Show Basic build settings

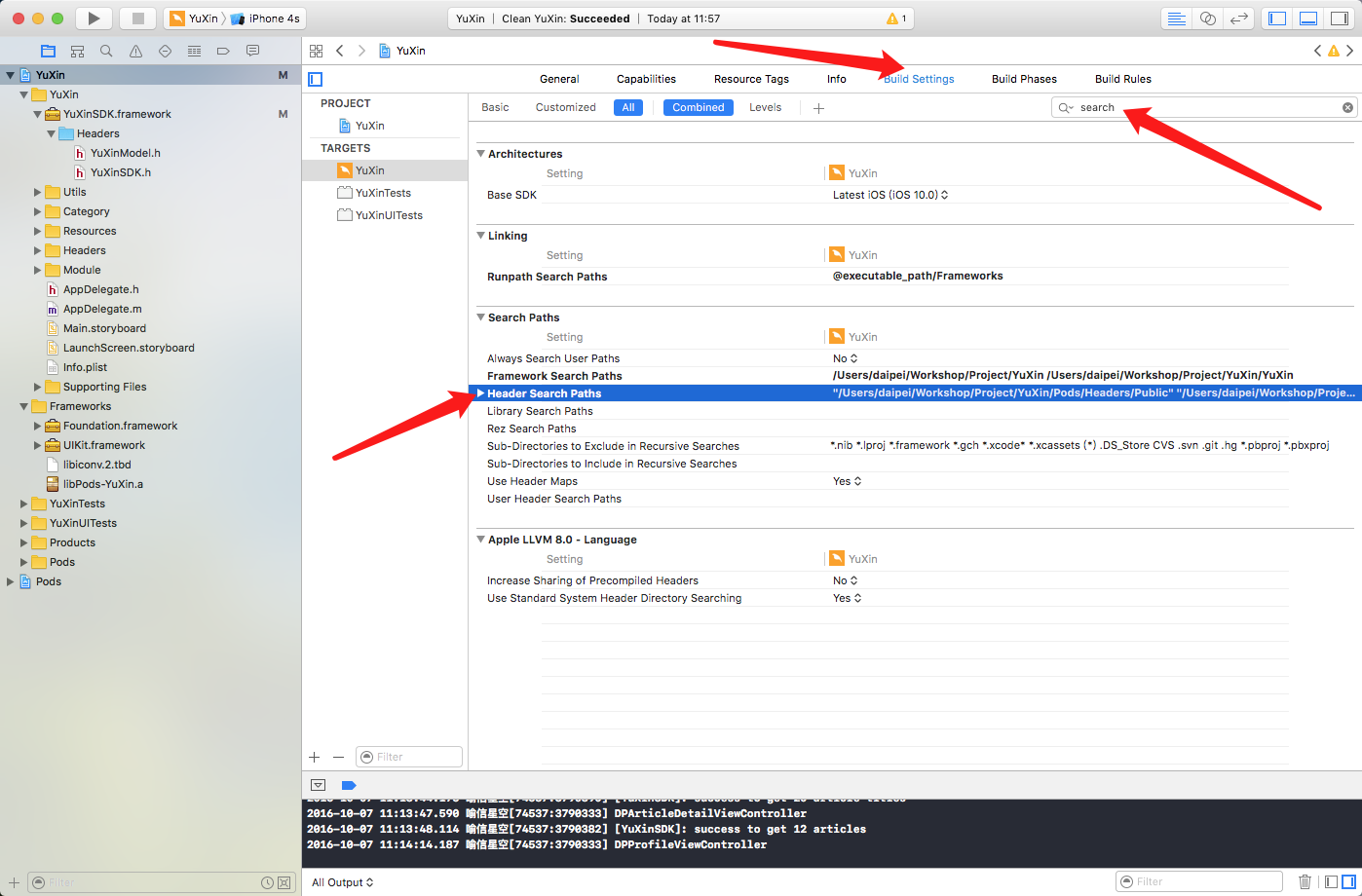click(495, 107)
